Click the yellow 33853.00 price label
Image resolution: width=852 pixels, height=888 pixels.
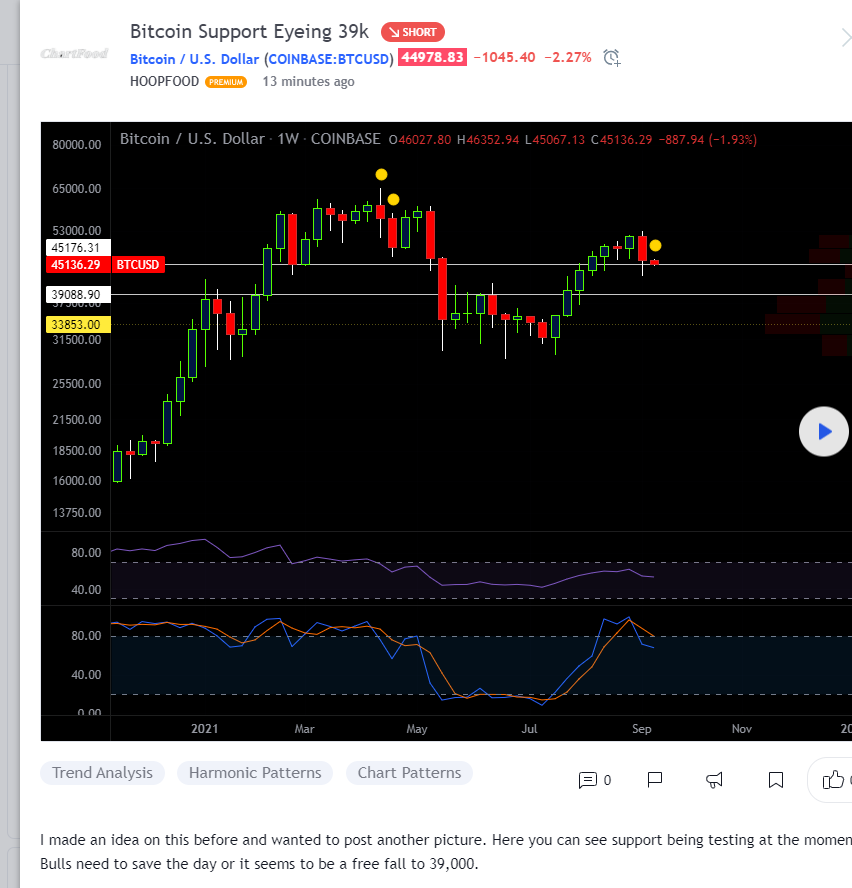click(x=75, y=325)
